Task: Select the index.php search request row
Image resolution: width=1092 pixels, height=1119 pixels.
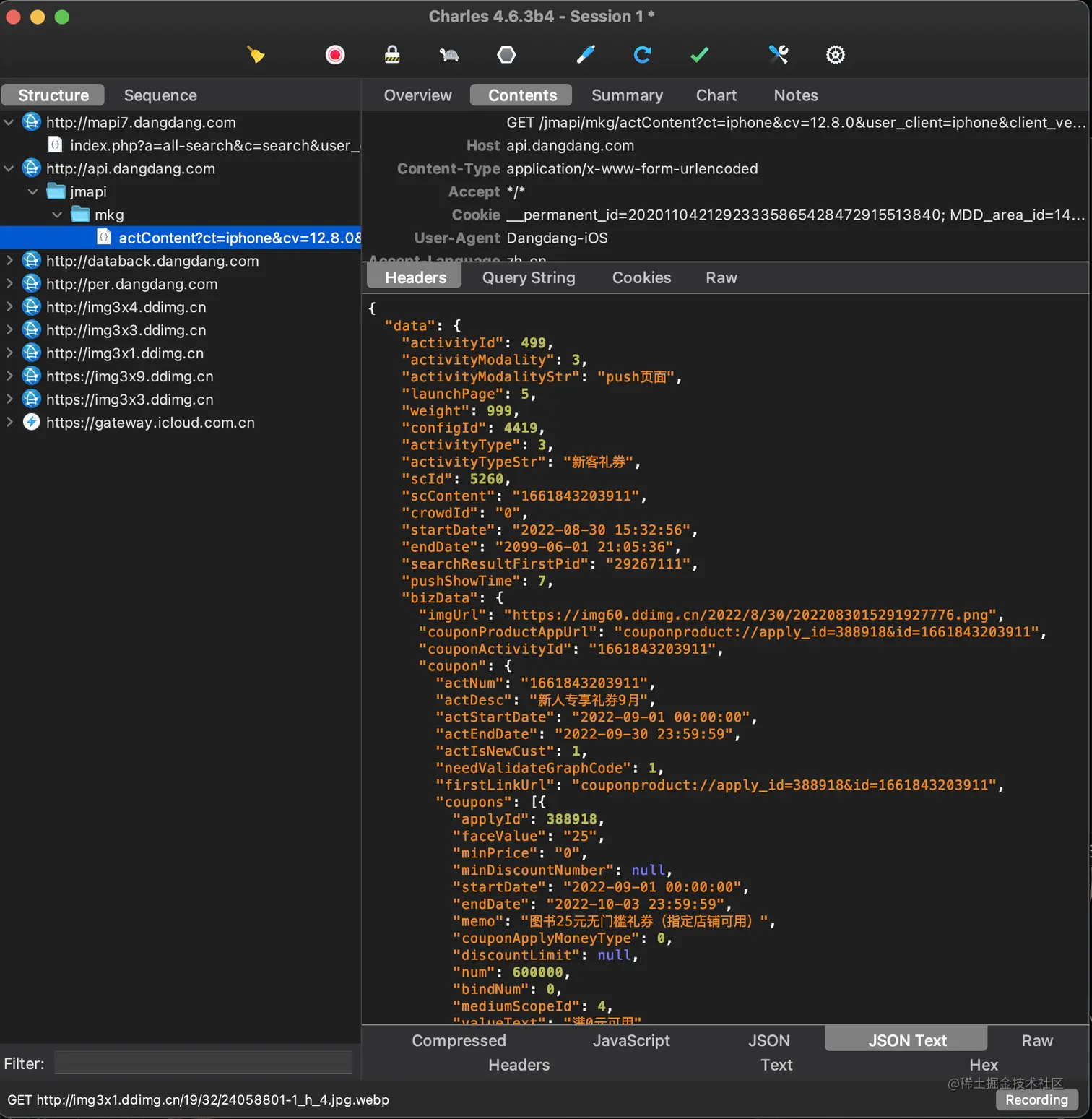Action: click(x=181, y=145)
